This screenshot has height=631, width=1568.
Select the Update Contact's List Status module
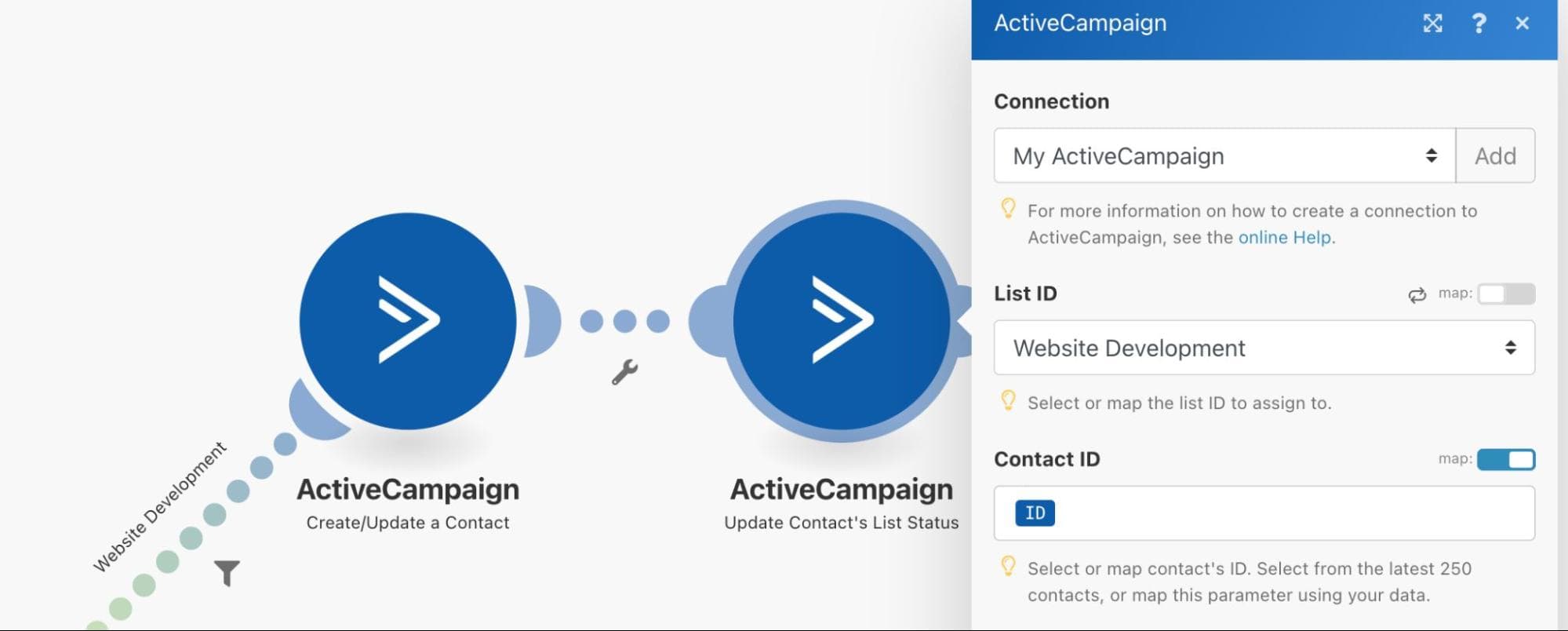841,320
